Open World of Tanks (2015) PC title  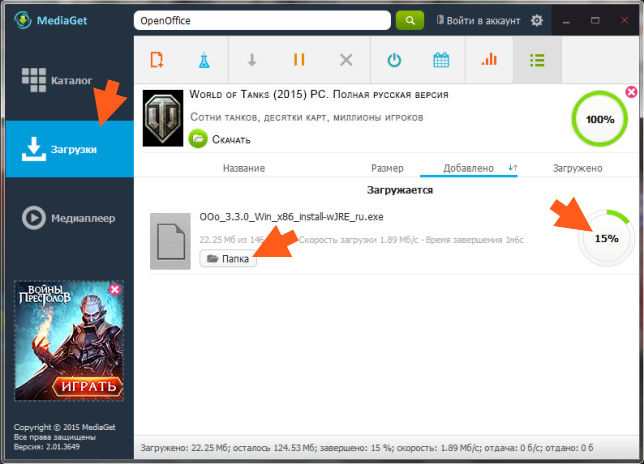point(319,94)
